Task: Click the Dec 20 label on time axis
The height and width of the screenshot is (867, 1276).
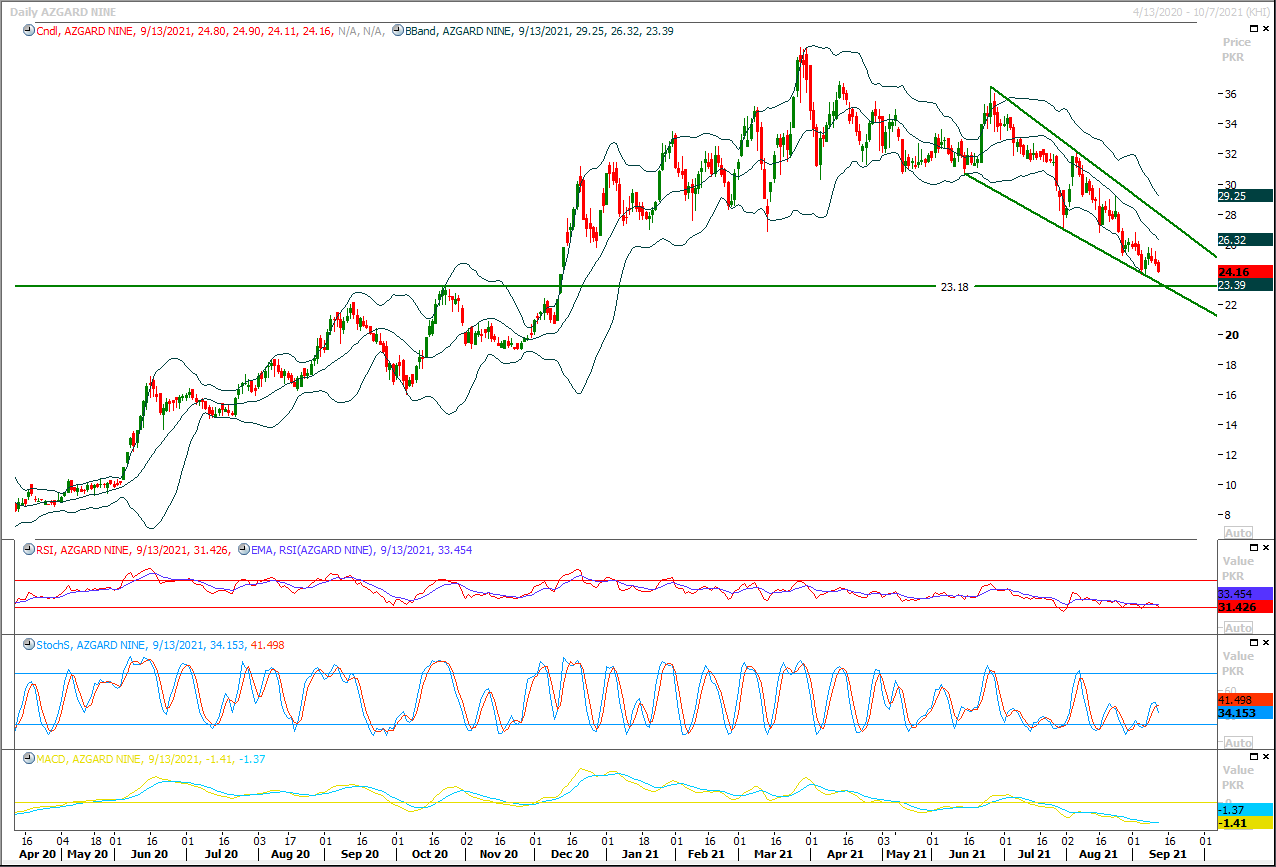Action: (569, 855)
